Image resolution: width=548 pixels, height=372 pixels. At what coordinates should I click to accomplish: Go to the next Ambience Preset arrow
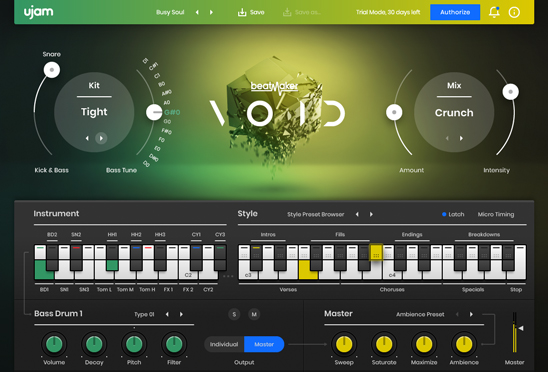tap(471, 314)
